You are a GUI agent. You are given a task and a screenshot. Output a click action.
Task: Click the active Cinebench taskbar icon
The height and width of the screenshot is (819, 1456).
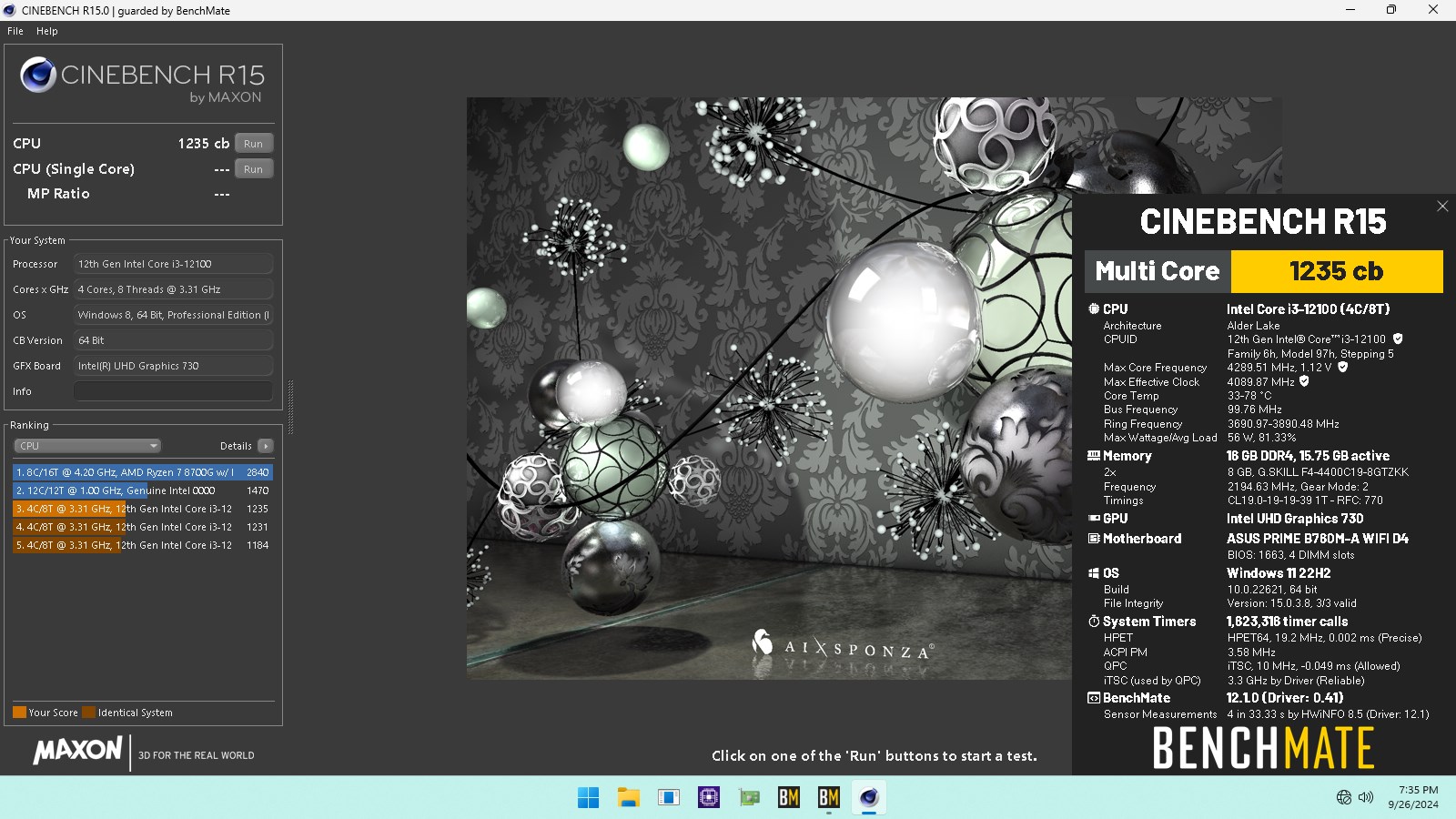pos(869,797)
